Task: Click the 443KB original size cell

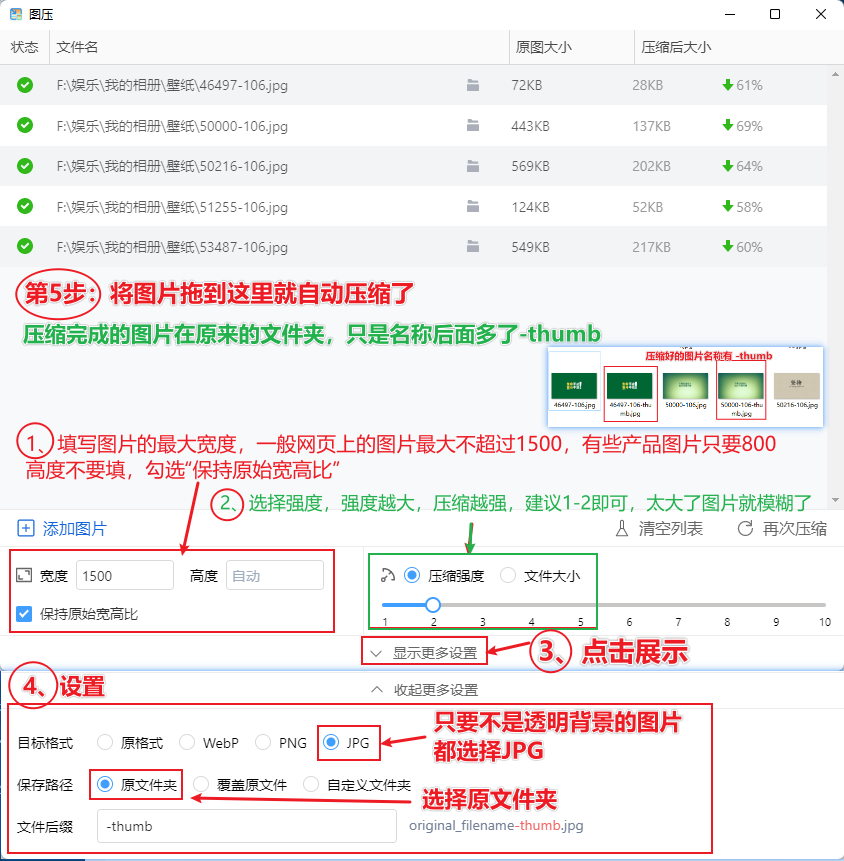Action: click(530, 126)
